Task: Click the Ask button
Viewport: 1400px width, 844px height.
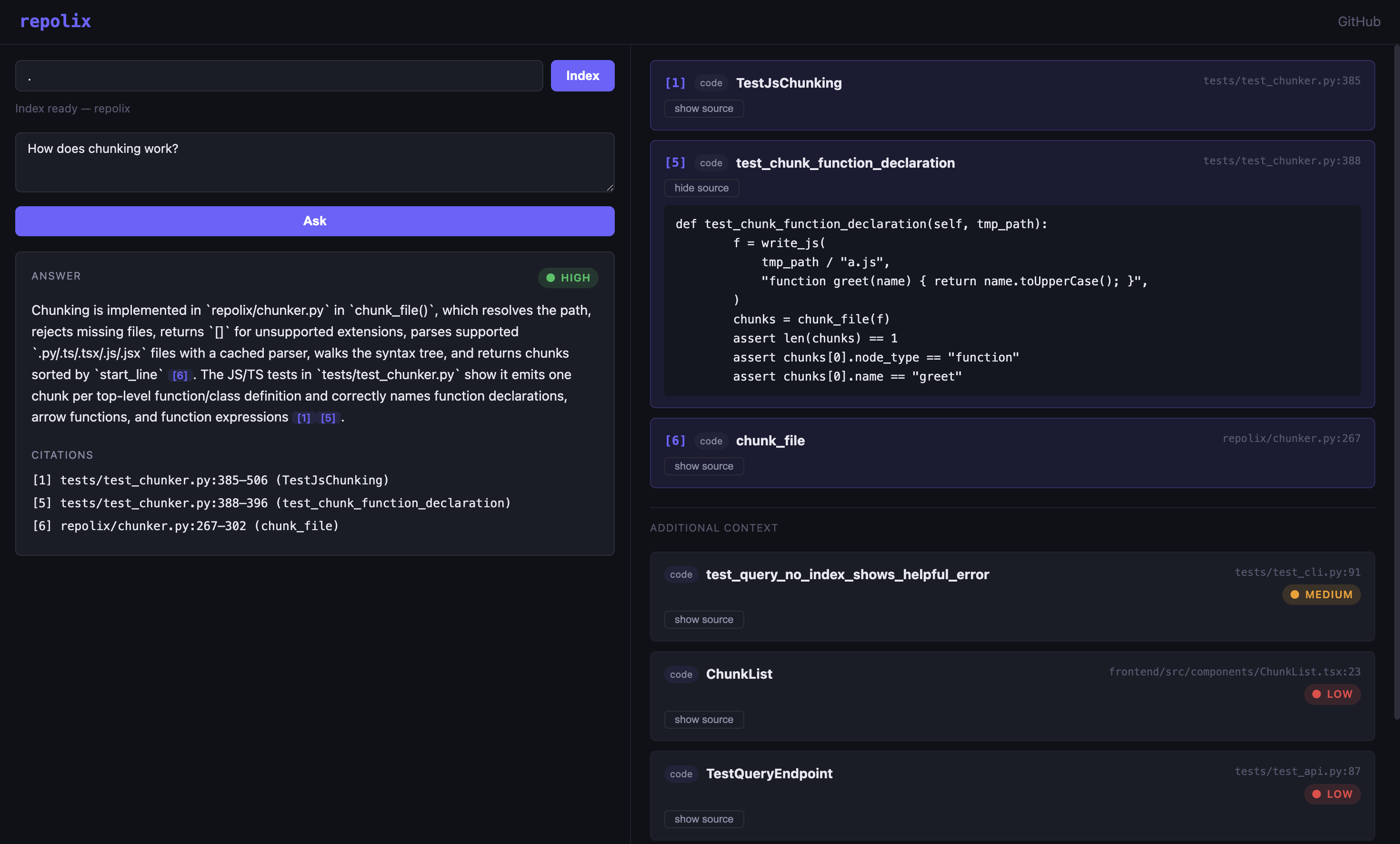Action: [315, 221]
